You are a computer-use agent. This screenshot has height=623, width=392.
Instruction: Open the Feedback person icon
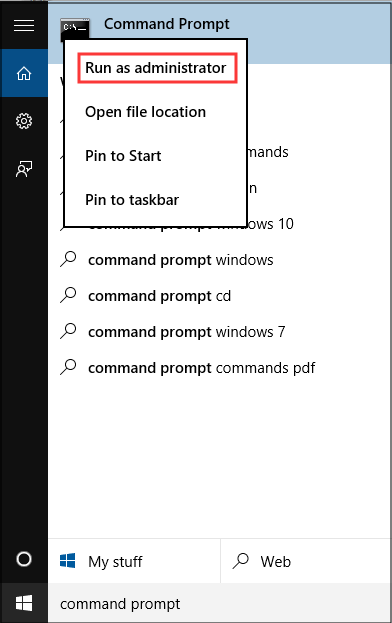[24, 169]
